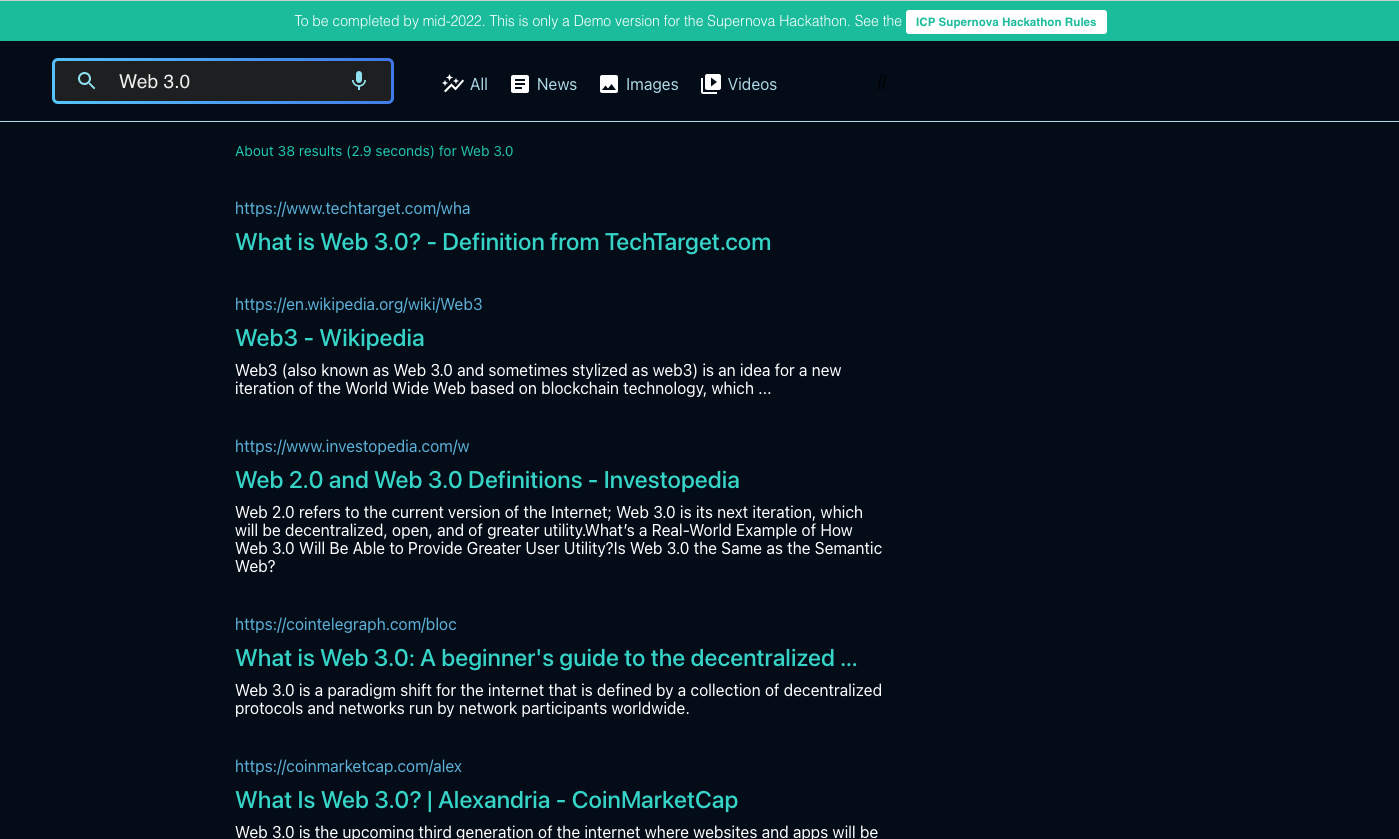
Task: Click the coinmarketcap.com/alex URL
Action: pyautogui.click(x=348, y=766)
